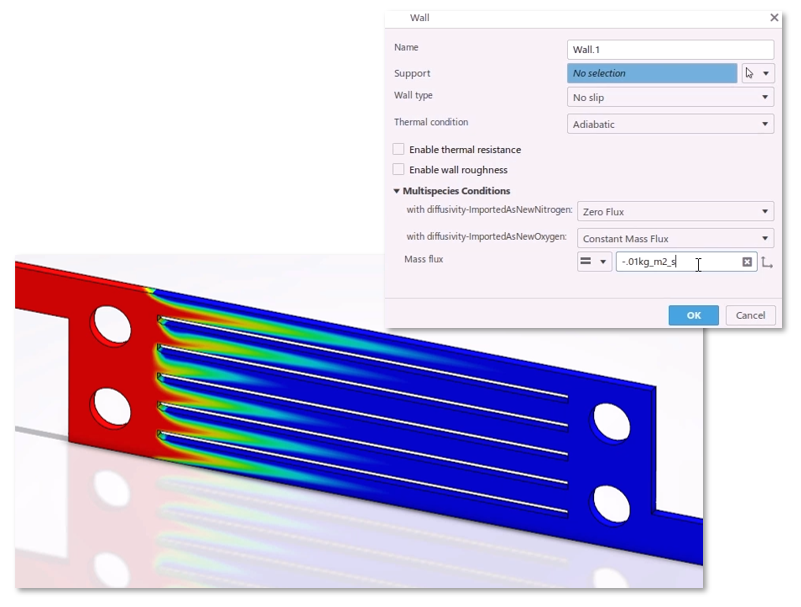Screen dimensions: 801x607
Task: Pick the upper-left hole in the red region
Action: coord(110,323)
